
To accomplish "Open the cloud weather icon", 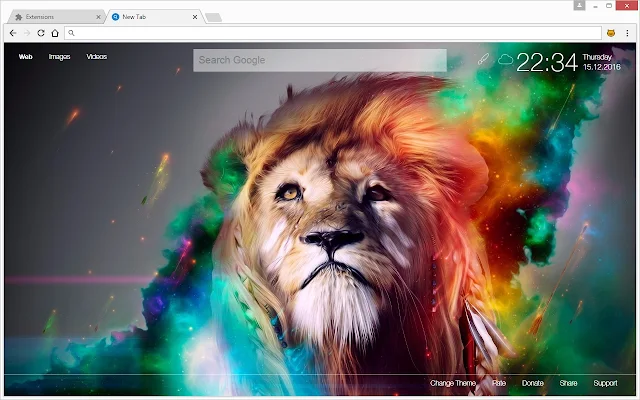I will (x=505, y=60).
